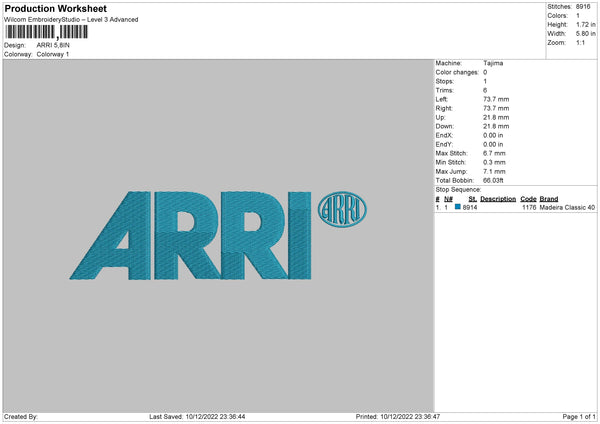Select the teal thread color swatch
Screen dimensions: 600x424
point(458,207)
